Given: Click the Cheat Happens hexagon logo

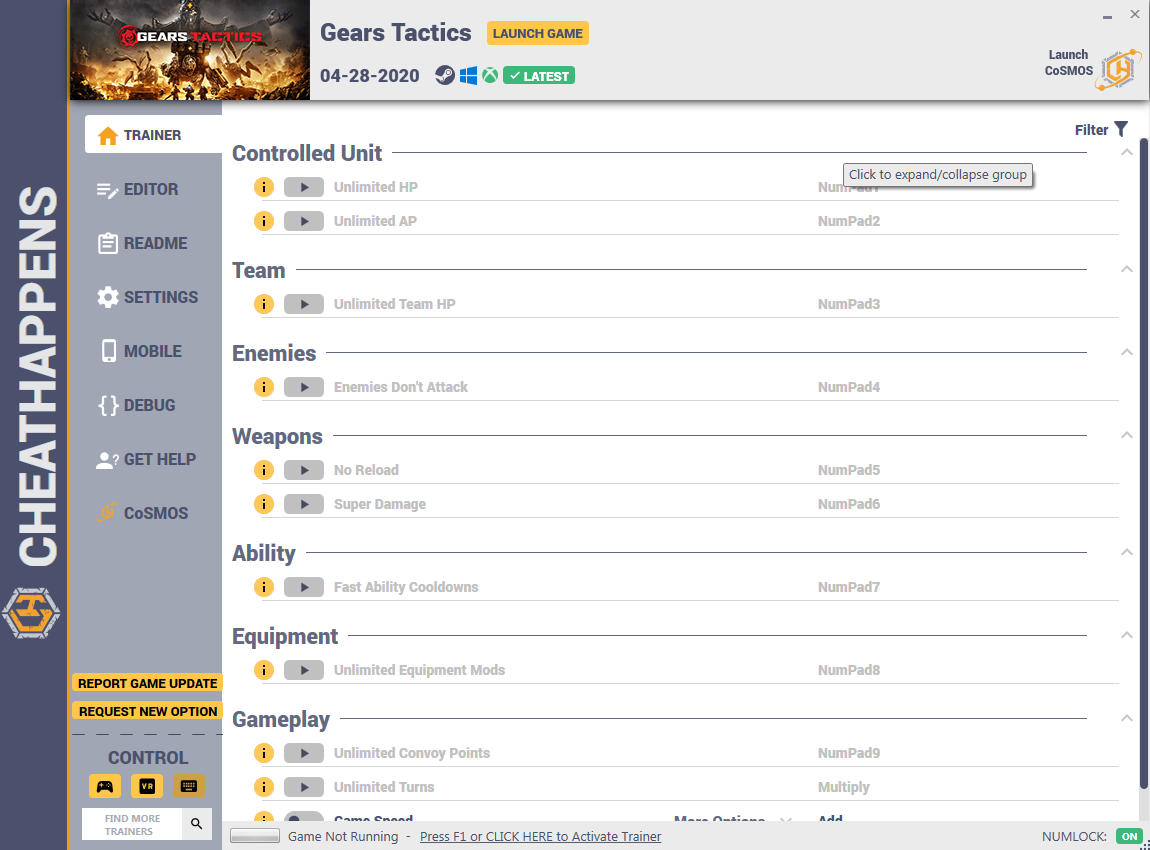Looking at the screenshot, I should point(31,613).
